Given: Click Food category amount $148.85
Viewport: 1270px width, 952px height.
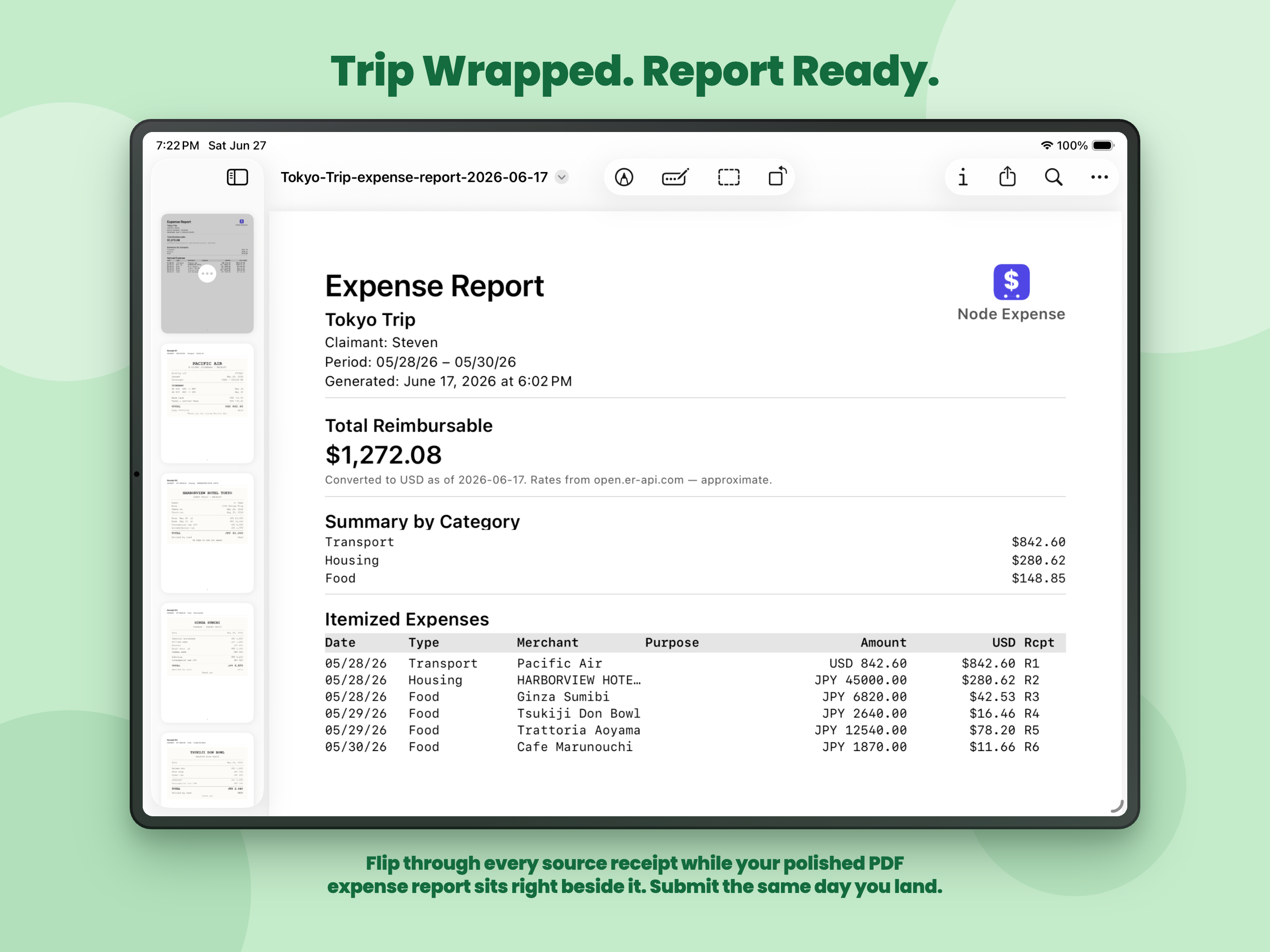Looking at the screenshot, I should (1038, 578).
